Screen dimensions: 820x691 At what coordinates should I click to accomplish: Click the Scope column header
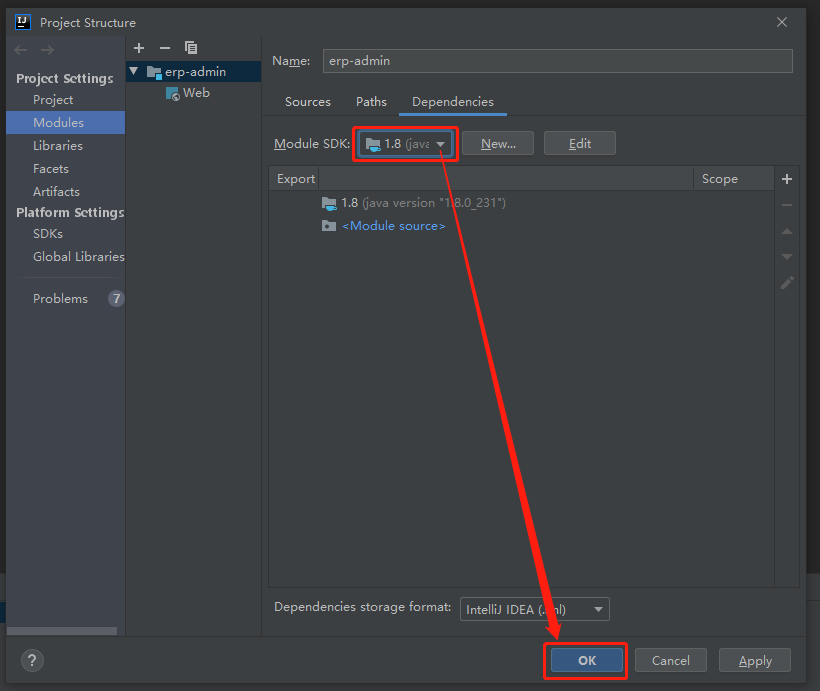733,179
